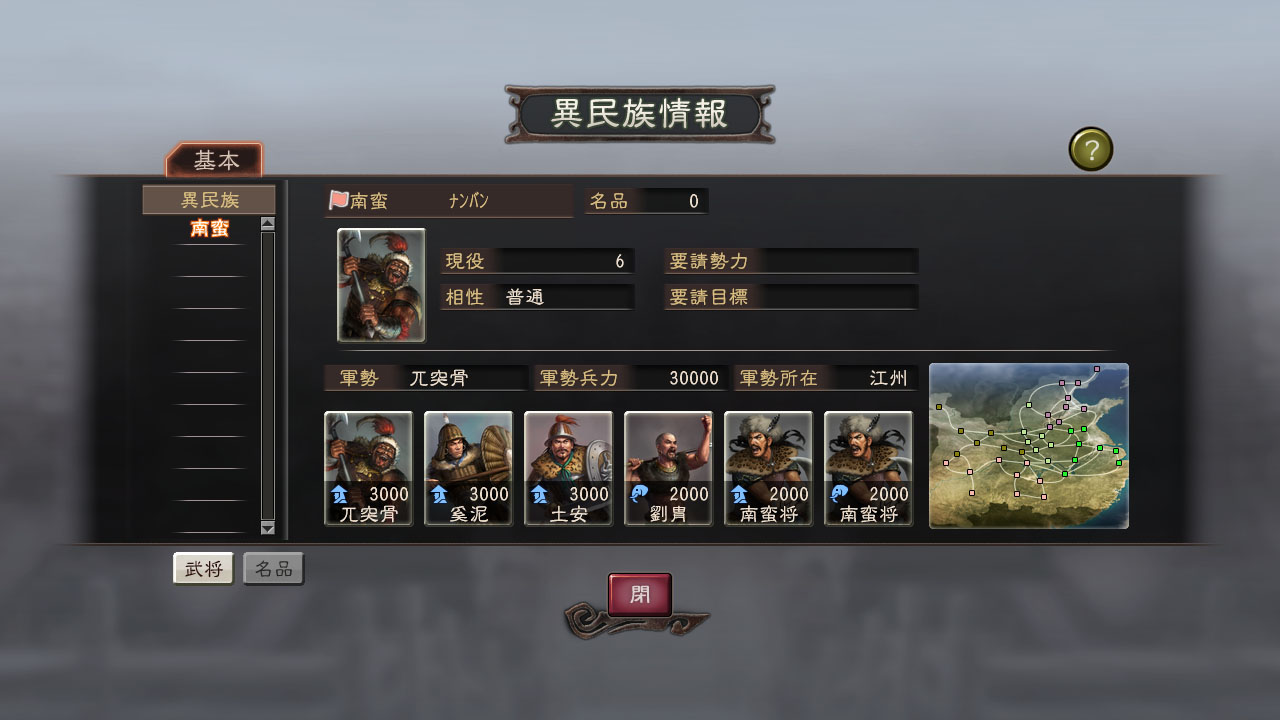
Task: Select the 土安 officer portrait card
Action: [x=568, y=468]
